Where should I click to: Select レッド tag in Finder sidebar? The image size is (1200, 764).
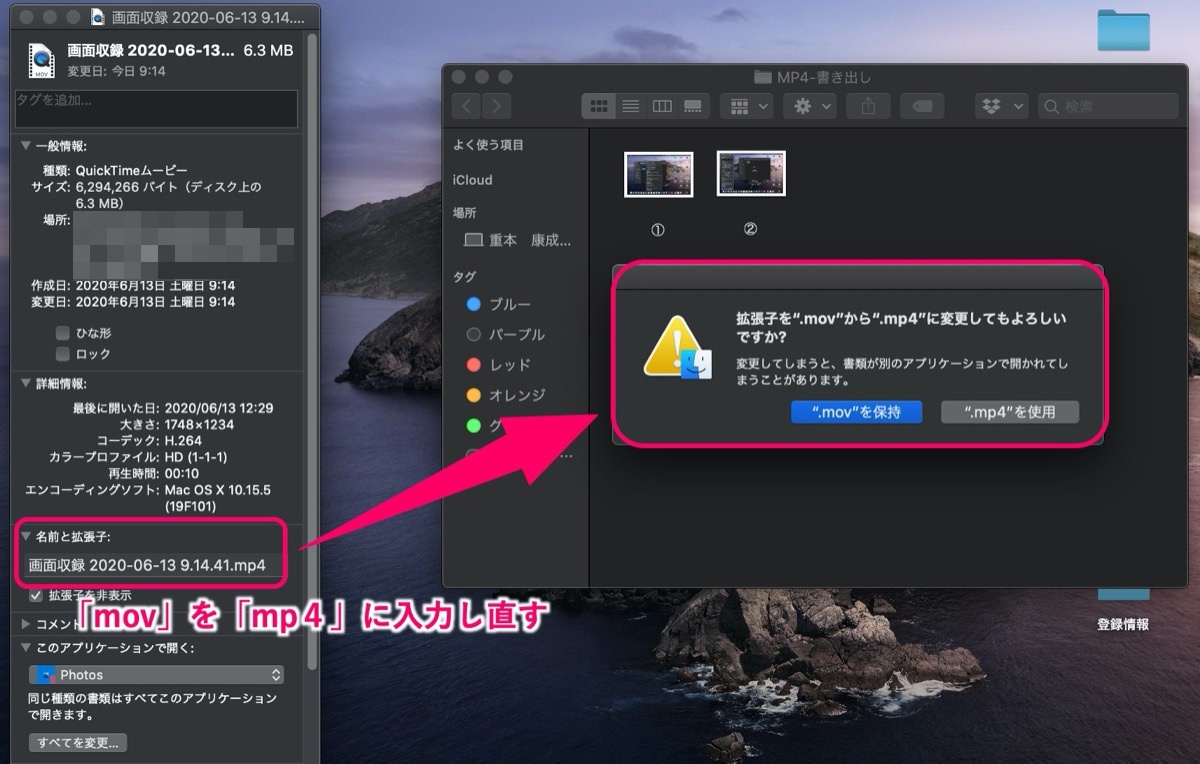pyautogui.click(x=499, y=365)
